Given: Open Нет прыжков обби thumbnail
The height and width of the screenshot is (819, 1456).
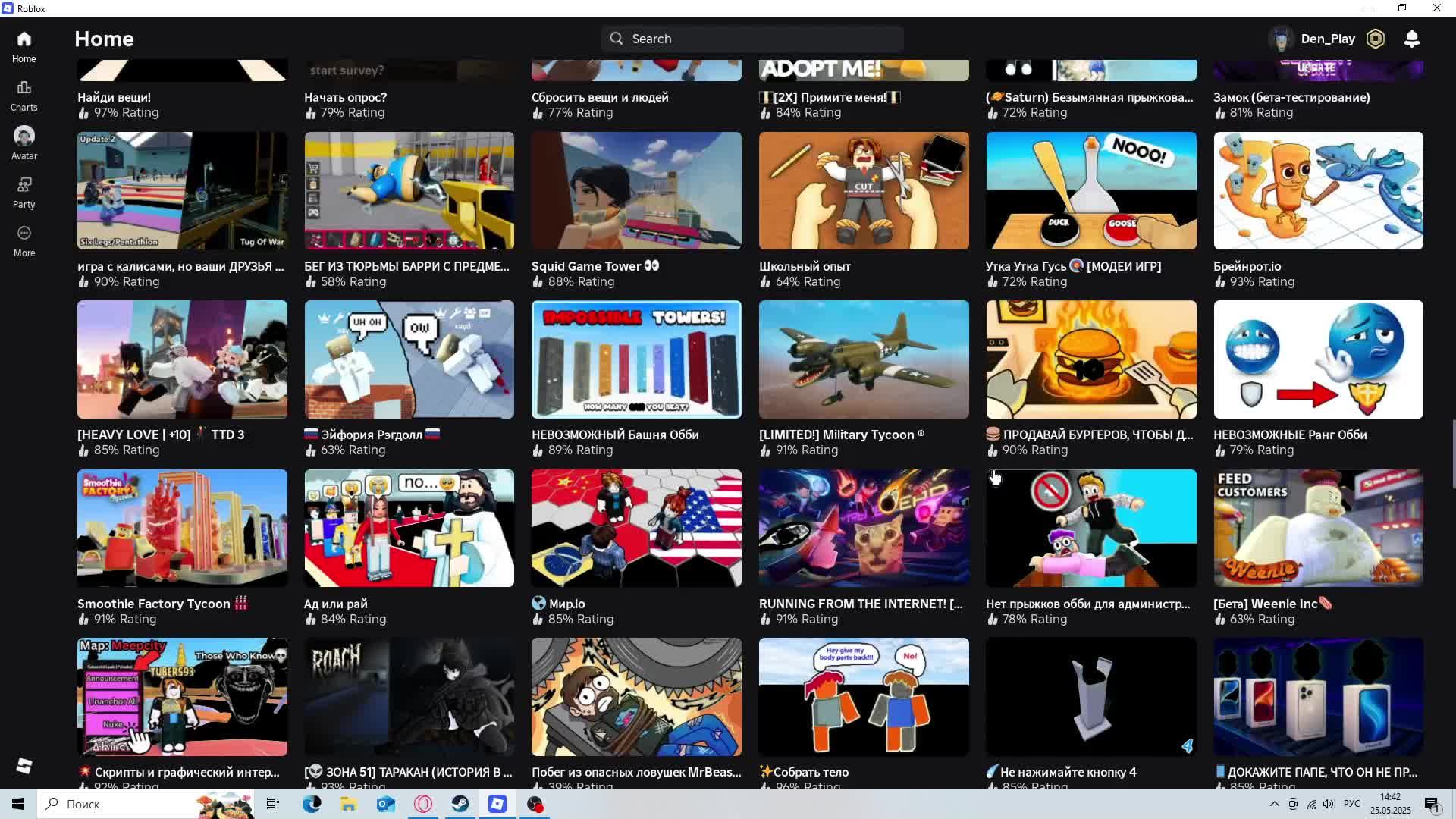Looking at the screenshot, I should coord(1091,528).
